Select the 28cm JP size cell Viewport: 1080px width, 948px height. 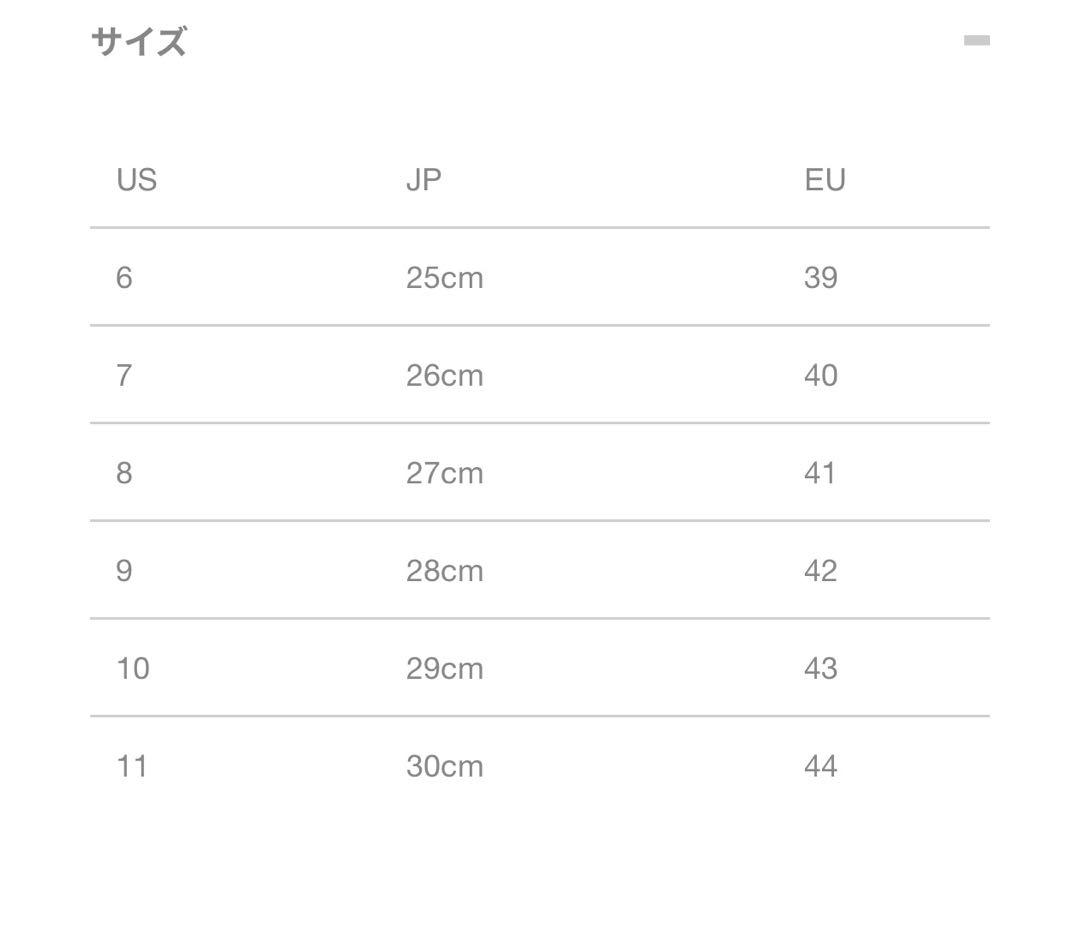[444, 570]
